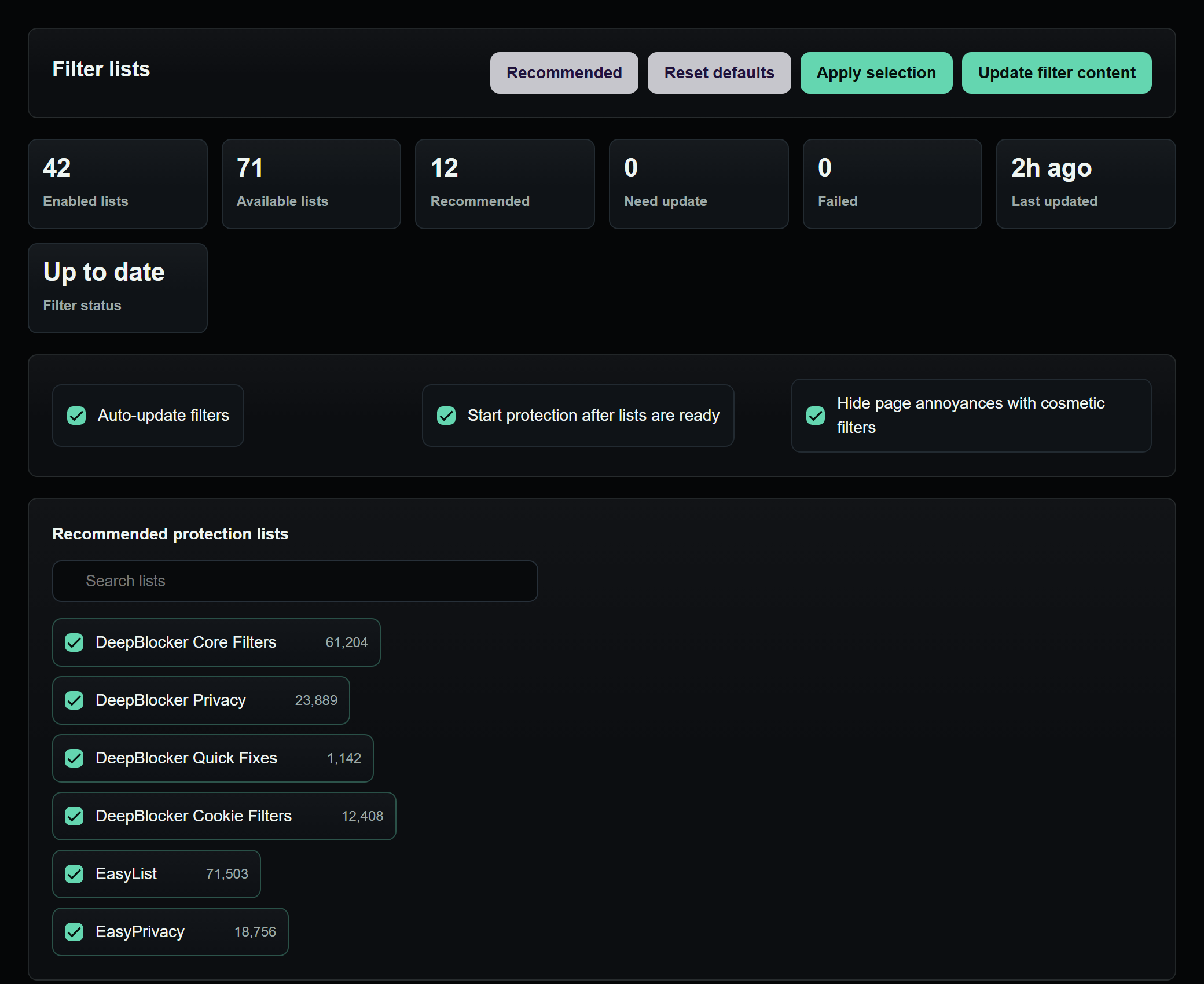The image size is (1204, 984).
Task: Toggle Hide page annoyances with cosmetic filters
Action: 816,416
